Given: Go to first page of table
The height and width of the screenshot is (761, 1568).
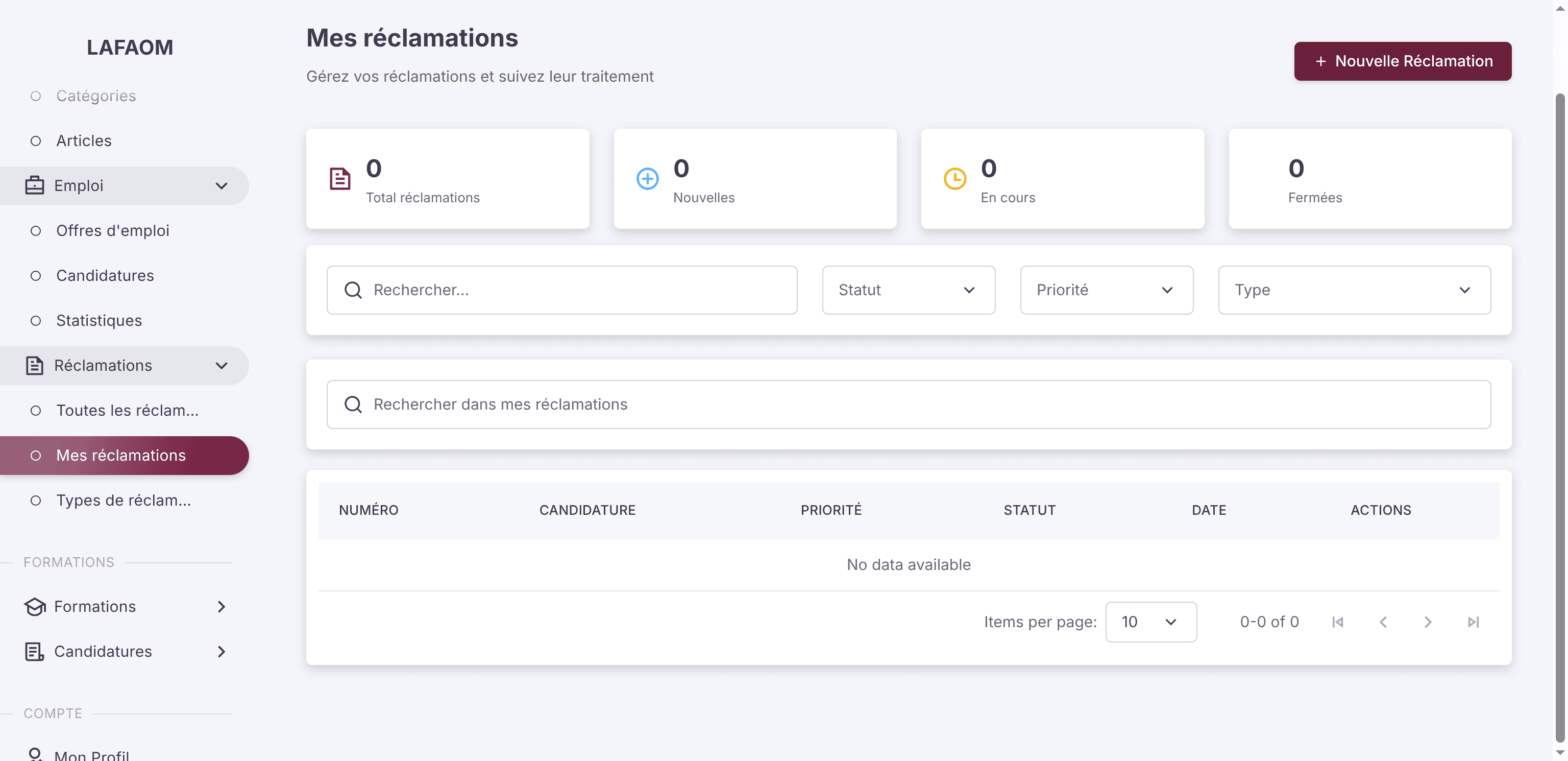Looking at the screenshot, I should (x=1337, y=622).
